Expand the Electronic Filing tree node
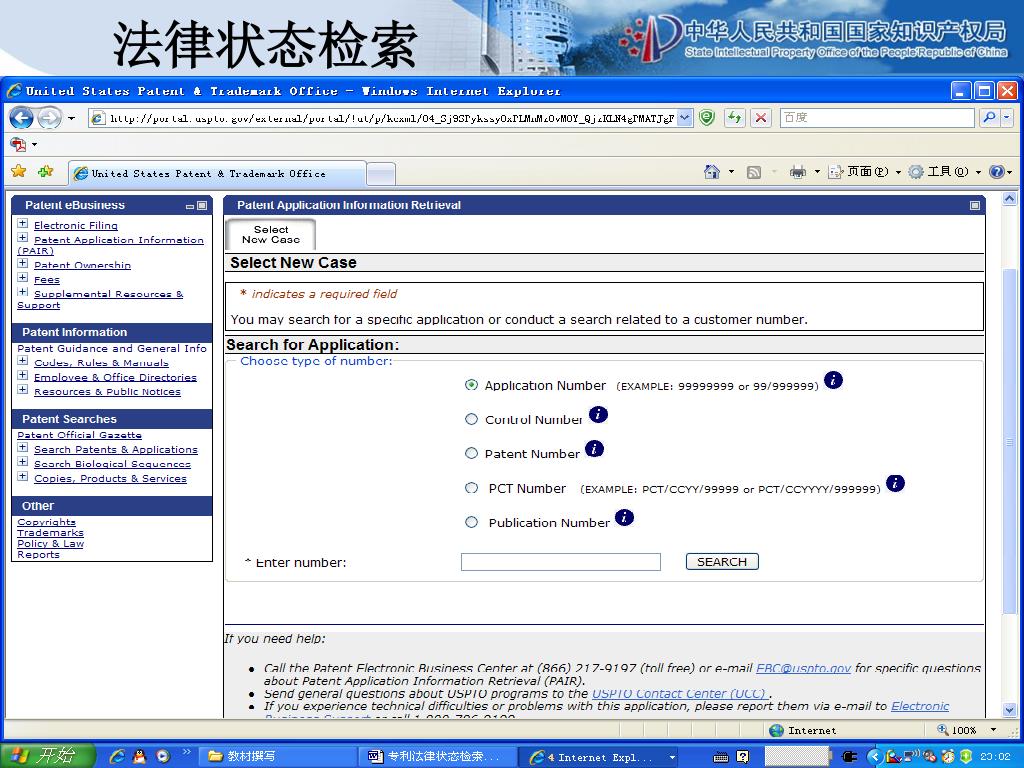Screen dimensions: 1024x768 point(23,223)
